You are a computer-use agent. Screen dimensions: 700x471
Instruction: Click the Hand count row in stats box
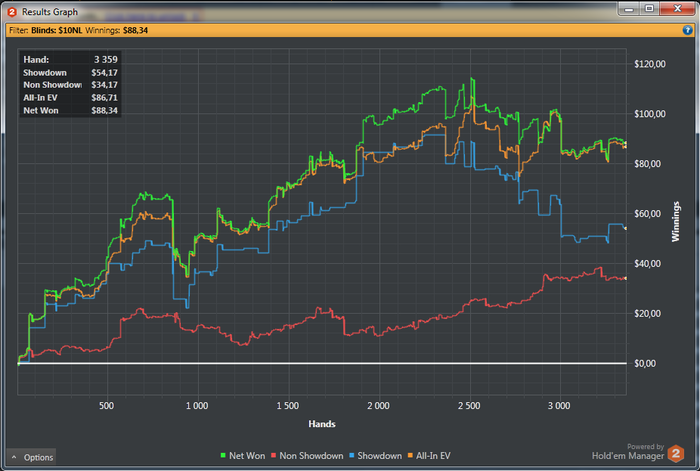[70, 60]
